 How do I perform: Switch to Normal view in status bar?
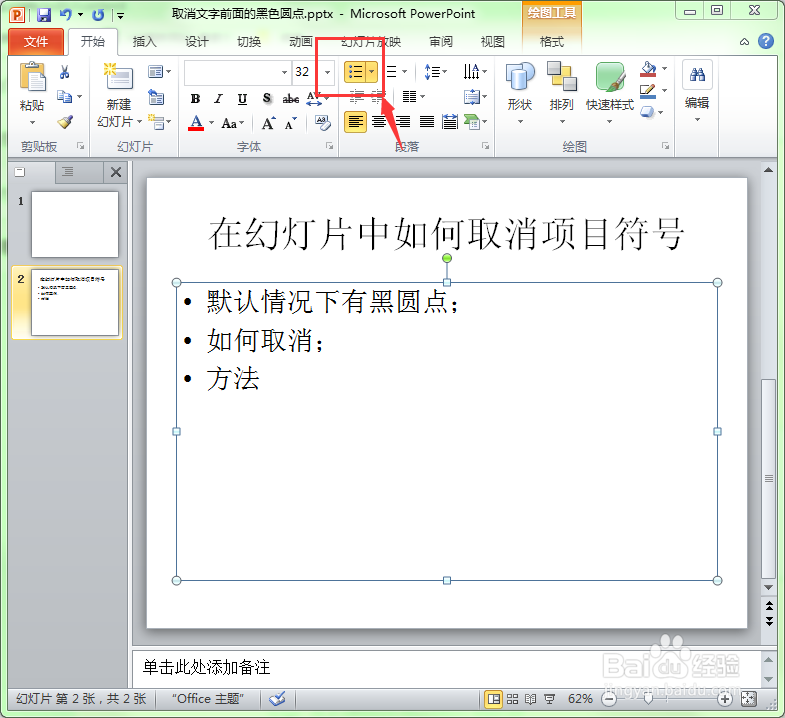point(494,698)
